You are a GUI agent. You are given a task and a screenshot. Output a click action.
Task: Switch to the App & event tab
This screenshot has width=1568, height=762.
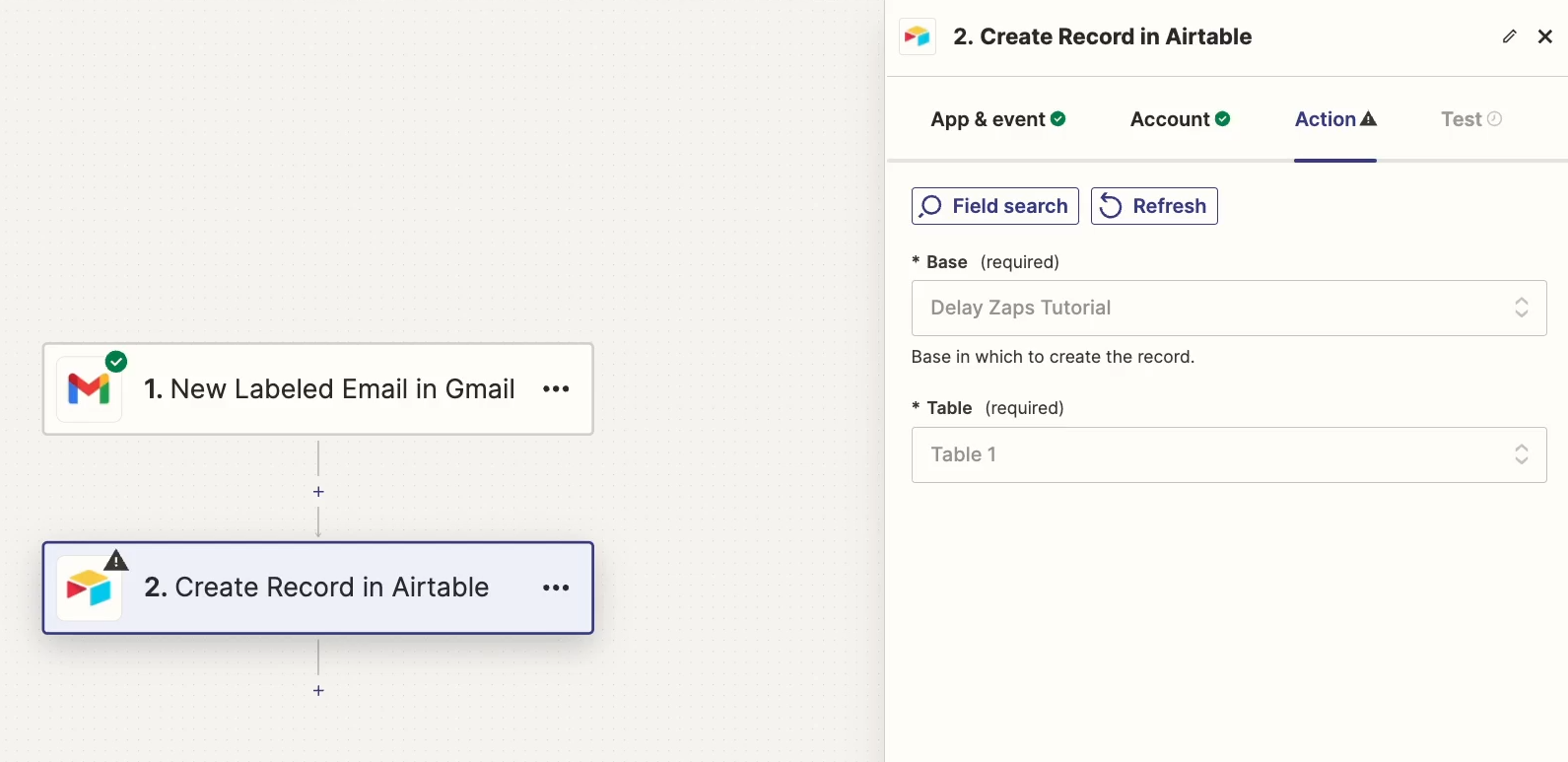click(998, 119)
